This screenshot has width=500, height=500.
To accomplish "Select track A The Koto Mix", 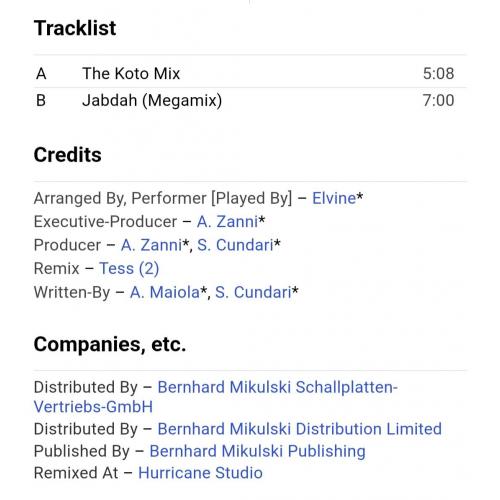I will point(250,73).
